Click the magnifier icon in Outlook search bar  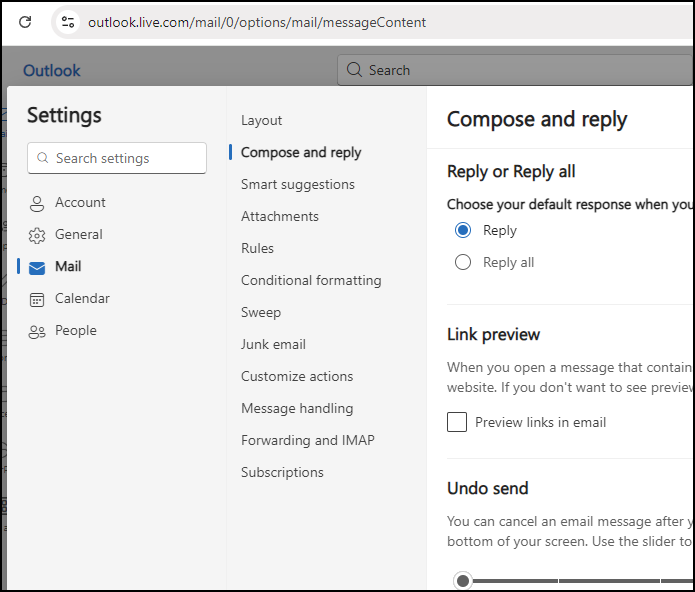coord(354,70)
